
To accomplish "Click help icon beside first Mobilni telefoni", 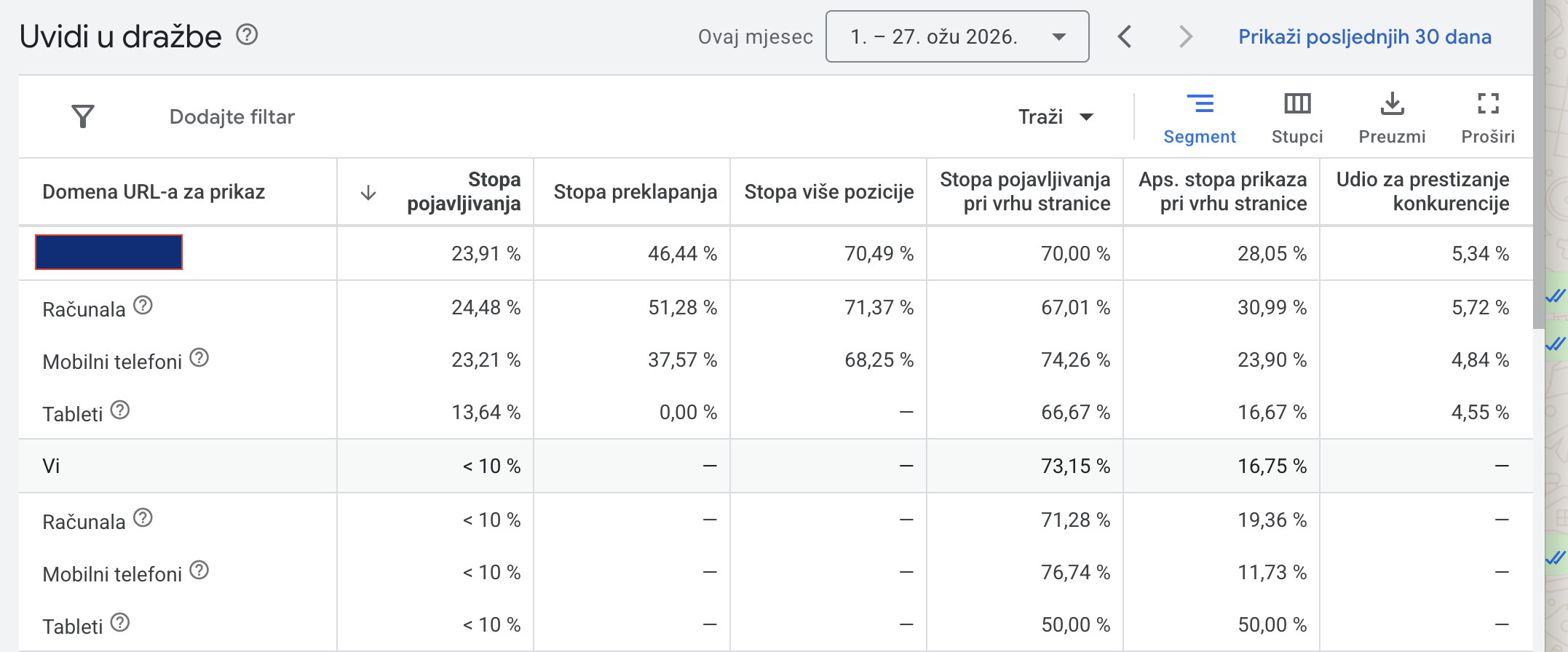I will pos(199,358).
